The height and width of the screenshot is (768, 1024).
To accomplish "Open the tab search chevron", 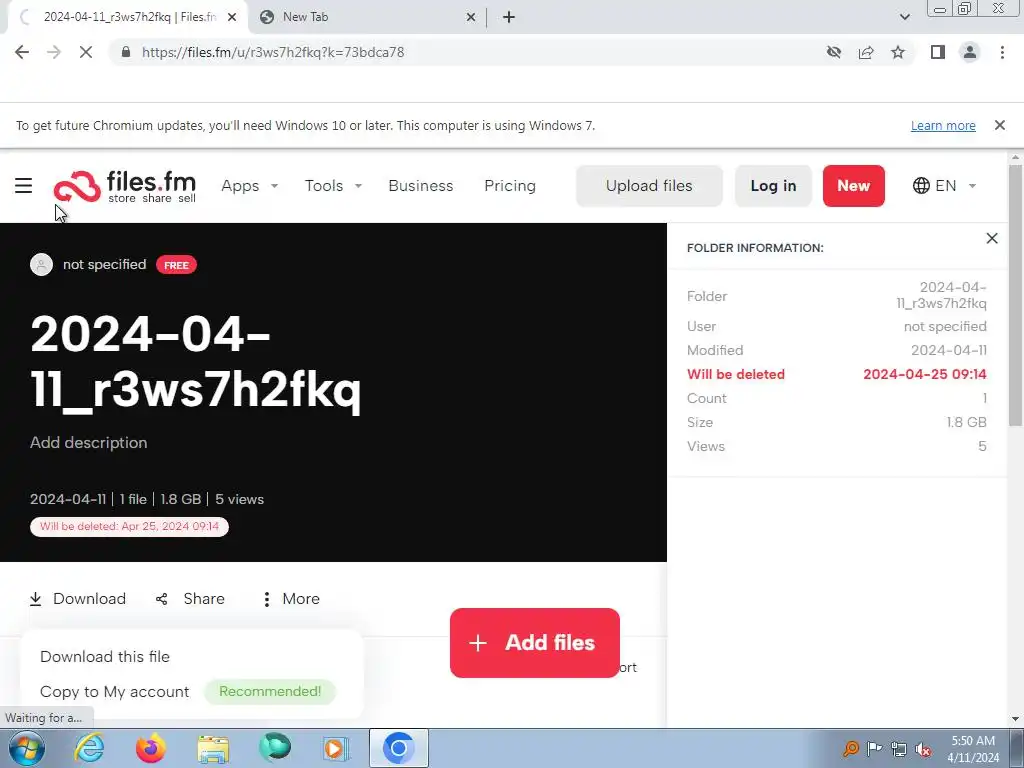I will pyautogui.click(x=904, y=17).
